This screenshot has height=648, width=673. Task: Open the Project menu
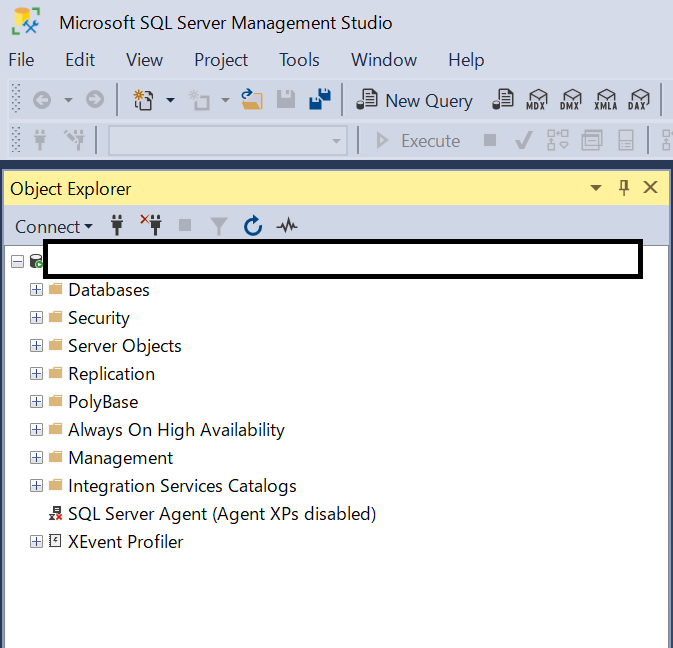pos(221,60)
